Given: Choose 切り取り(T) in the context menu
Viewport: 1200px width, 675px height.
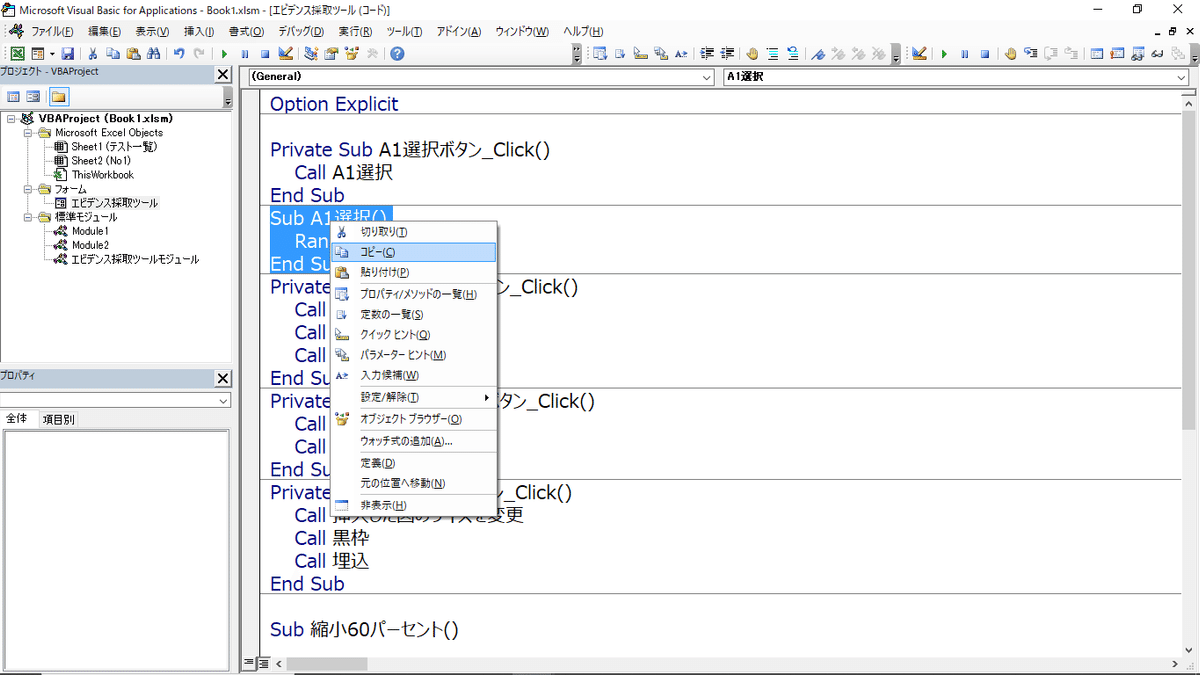Looking at the screenshot, I should tap(413, 232).
